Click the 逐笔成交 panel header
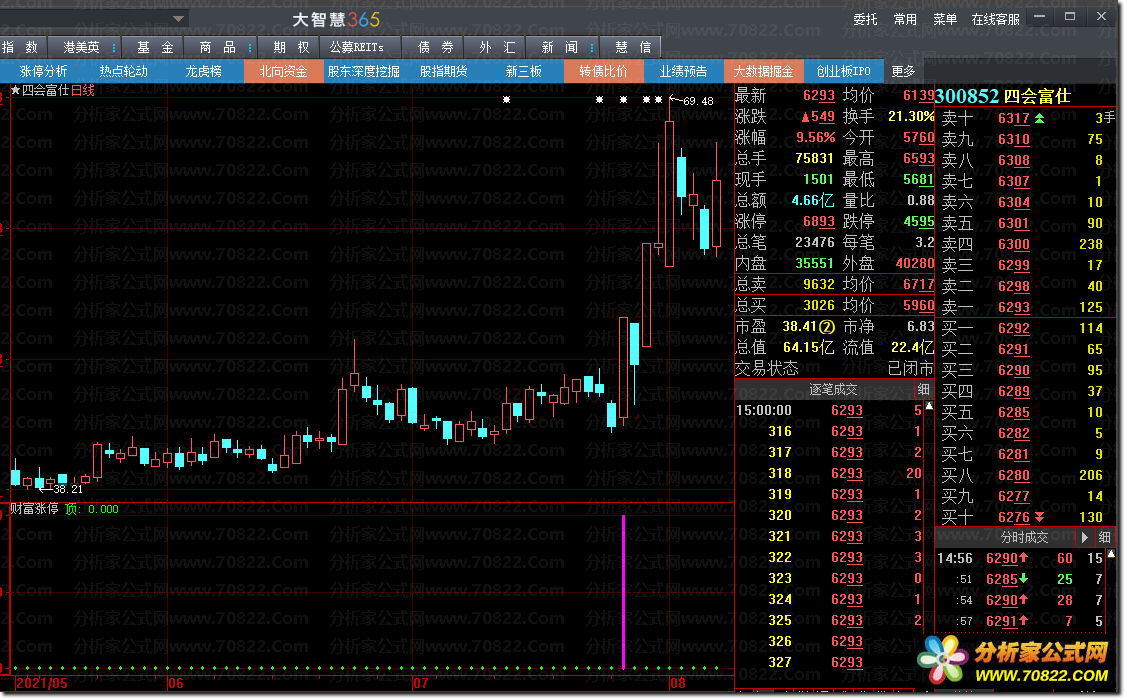 pyautogui.click(x=833, y=390)
